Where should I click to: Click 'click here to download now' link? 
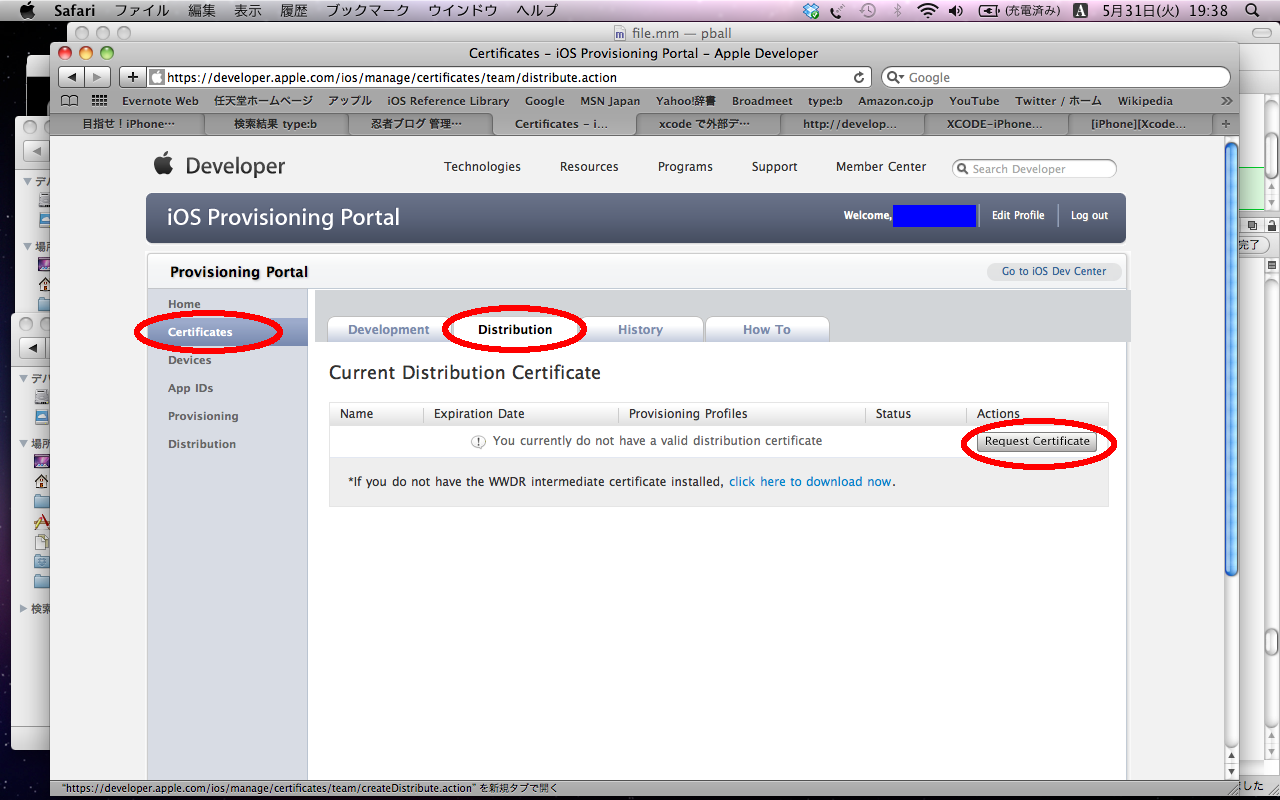point(810,482)
